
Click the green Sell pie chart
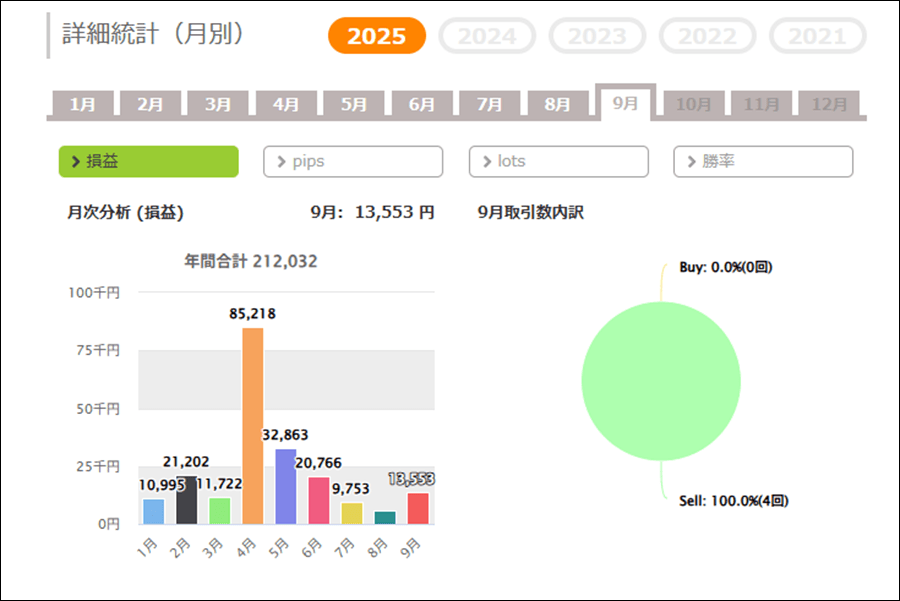661,381
